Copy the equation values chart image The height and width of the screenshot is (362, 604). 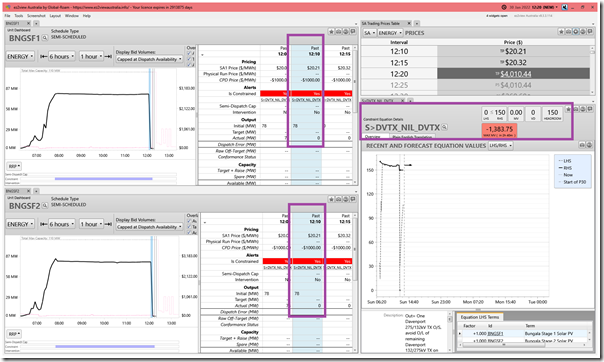(582, 145)
